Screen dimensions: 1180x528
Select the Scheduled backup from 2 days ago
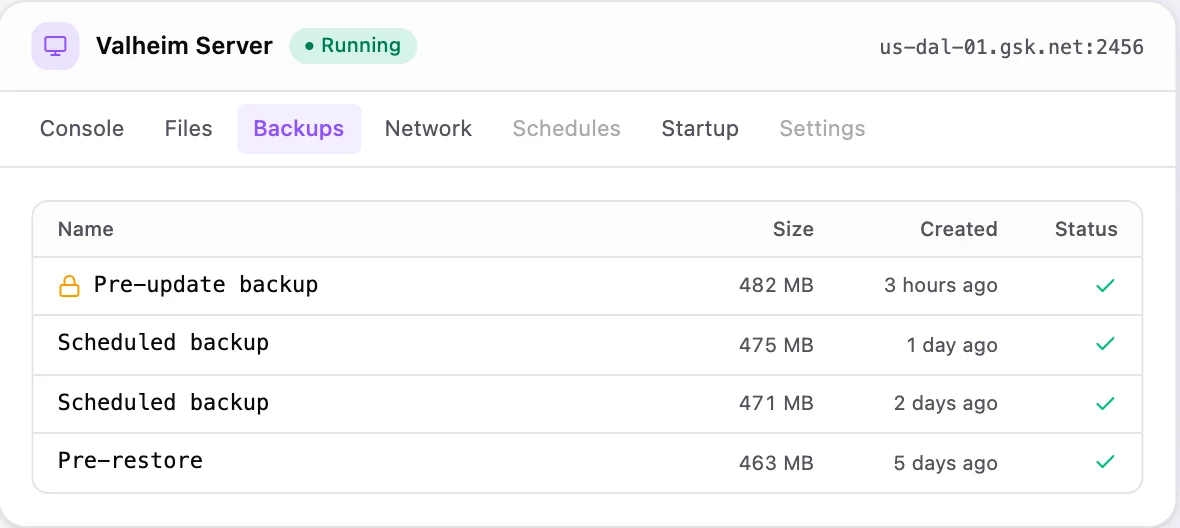[163, 402]
